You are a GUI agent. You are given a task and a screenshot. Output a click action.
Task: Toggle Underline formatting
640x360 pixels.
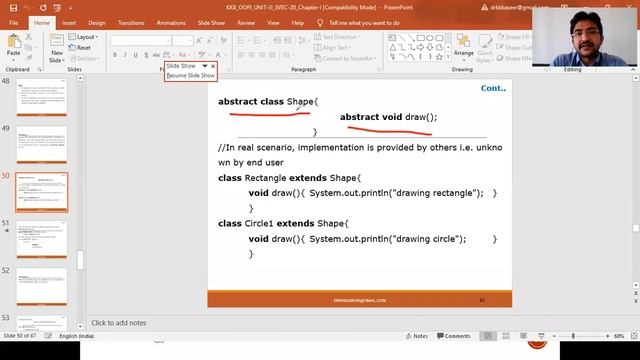(x=136, y=55)
